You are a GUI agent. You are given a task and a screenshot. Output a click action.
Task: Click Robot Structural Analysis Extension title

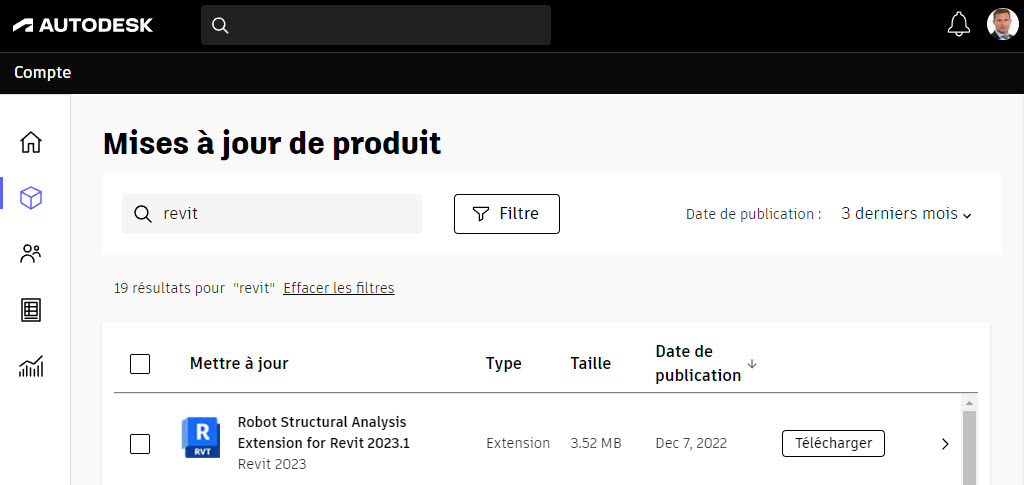point(323,432)
